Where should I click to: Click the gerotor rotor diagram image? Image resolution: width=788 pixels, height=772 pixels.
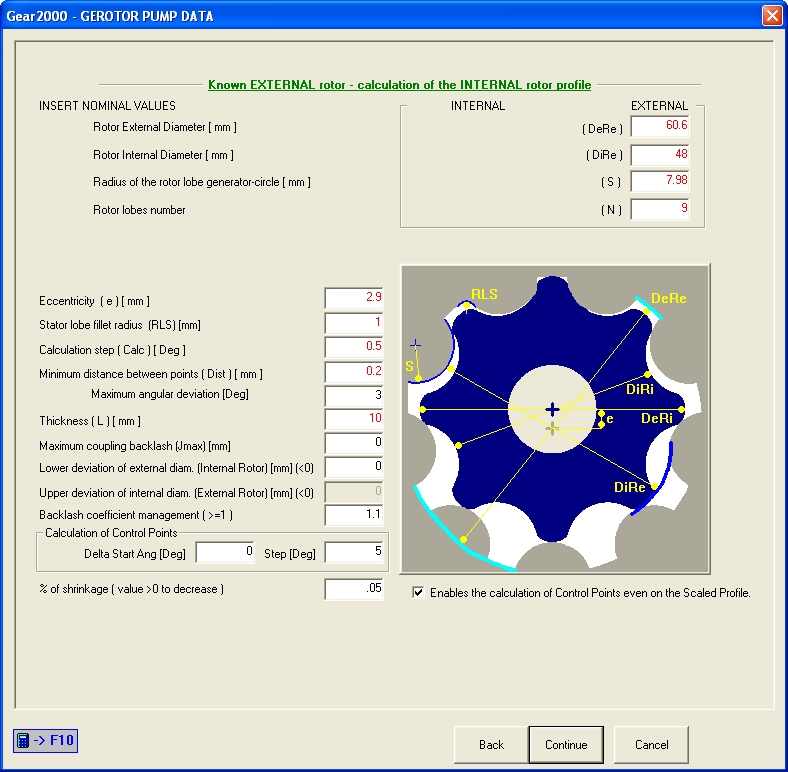pyautogui.click(x=555, y=419)
